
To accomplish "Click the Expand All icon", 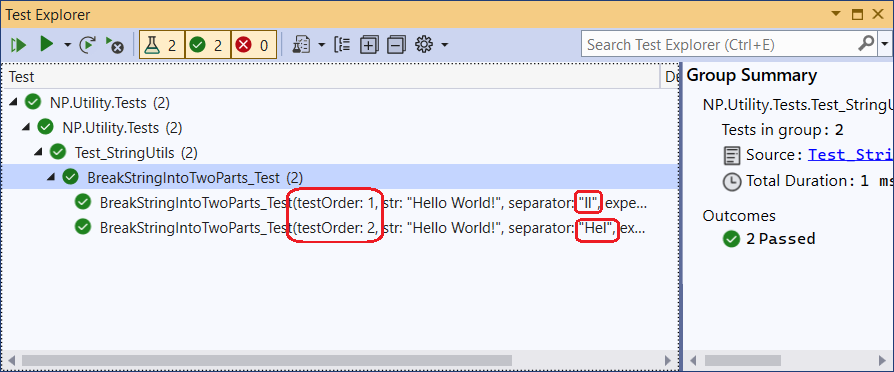I will point(369,45).
